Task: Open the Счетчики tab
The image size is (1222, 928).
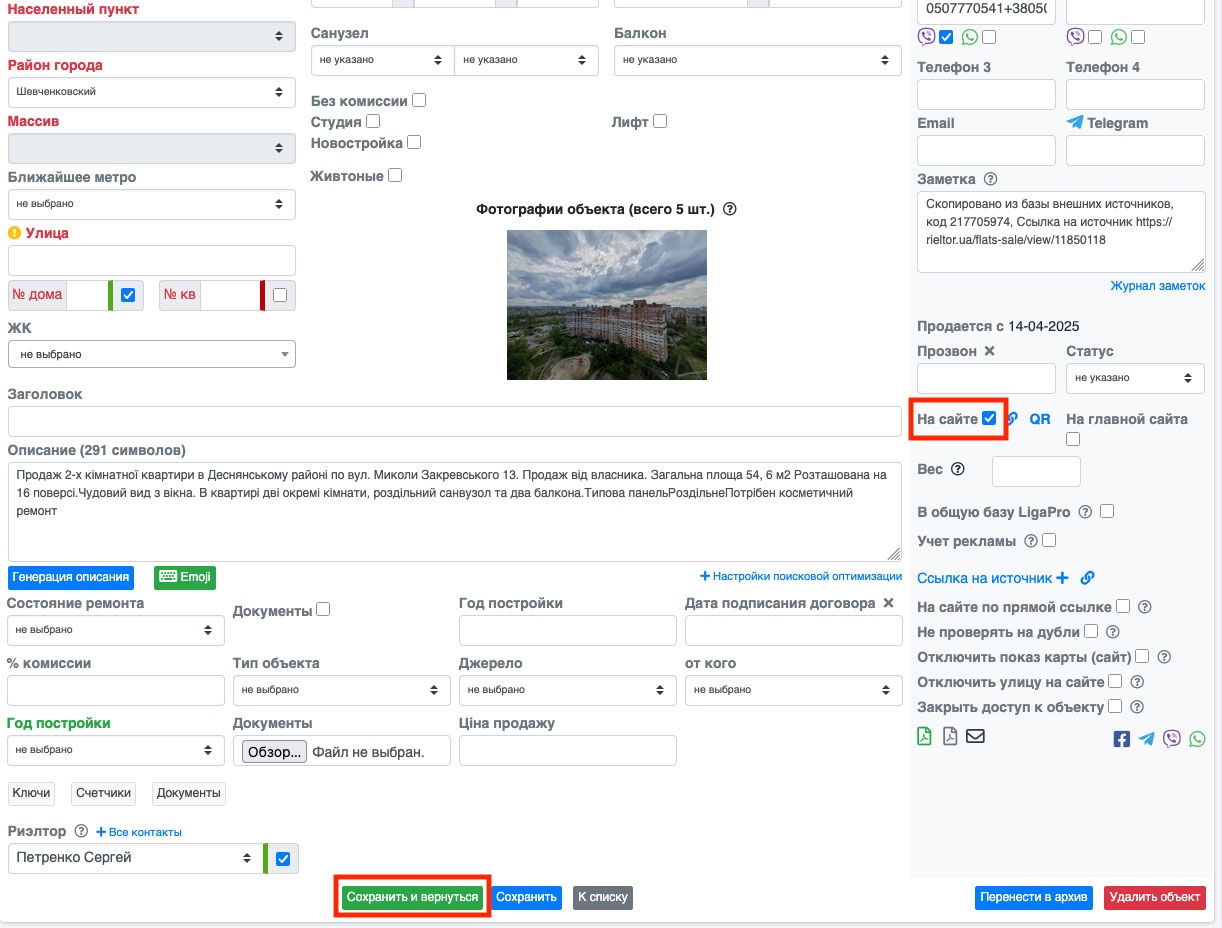Action: [x=104, y=793]
